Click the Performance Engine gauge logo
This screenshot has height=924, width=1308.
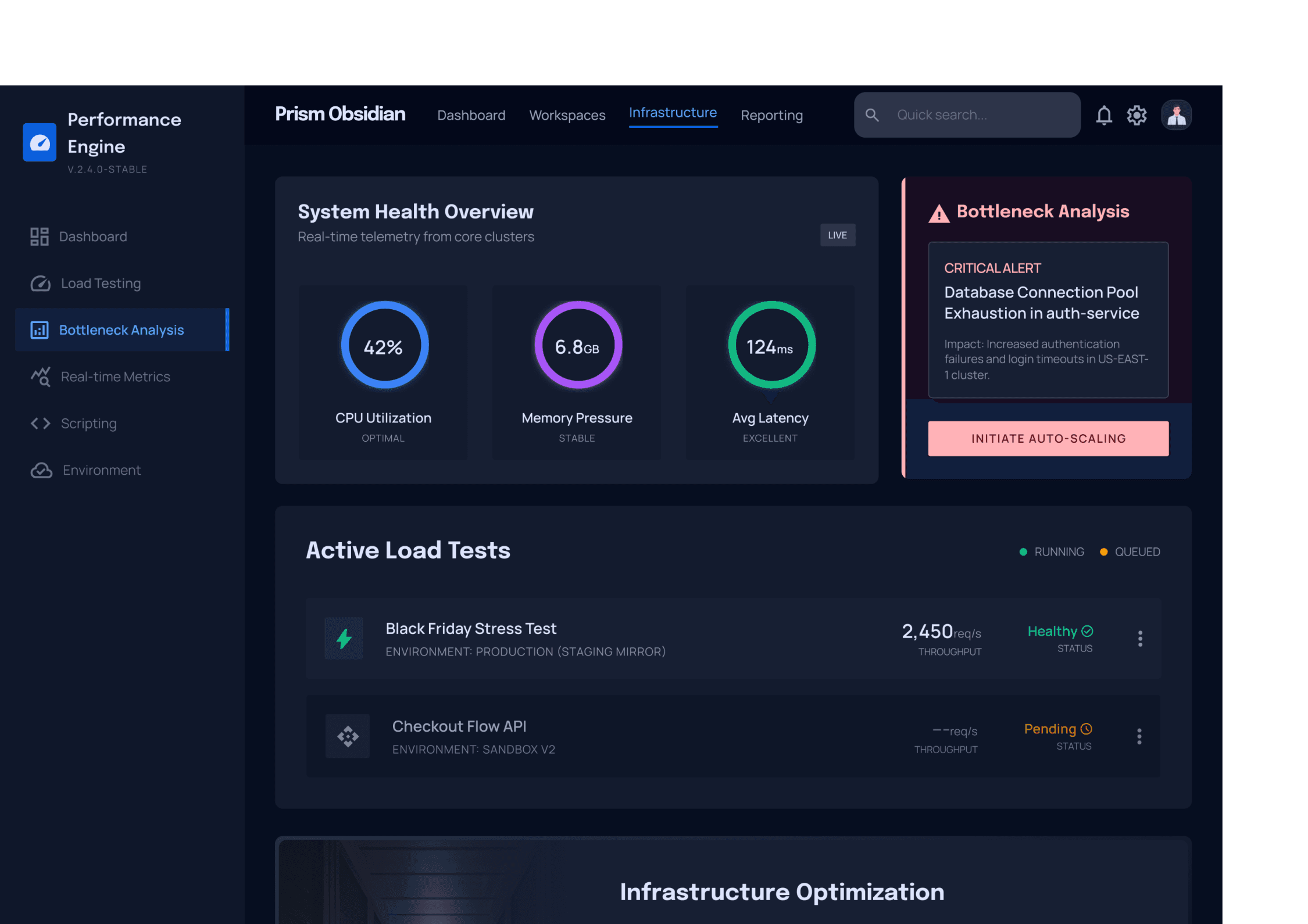tap(40, 142)
